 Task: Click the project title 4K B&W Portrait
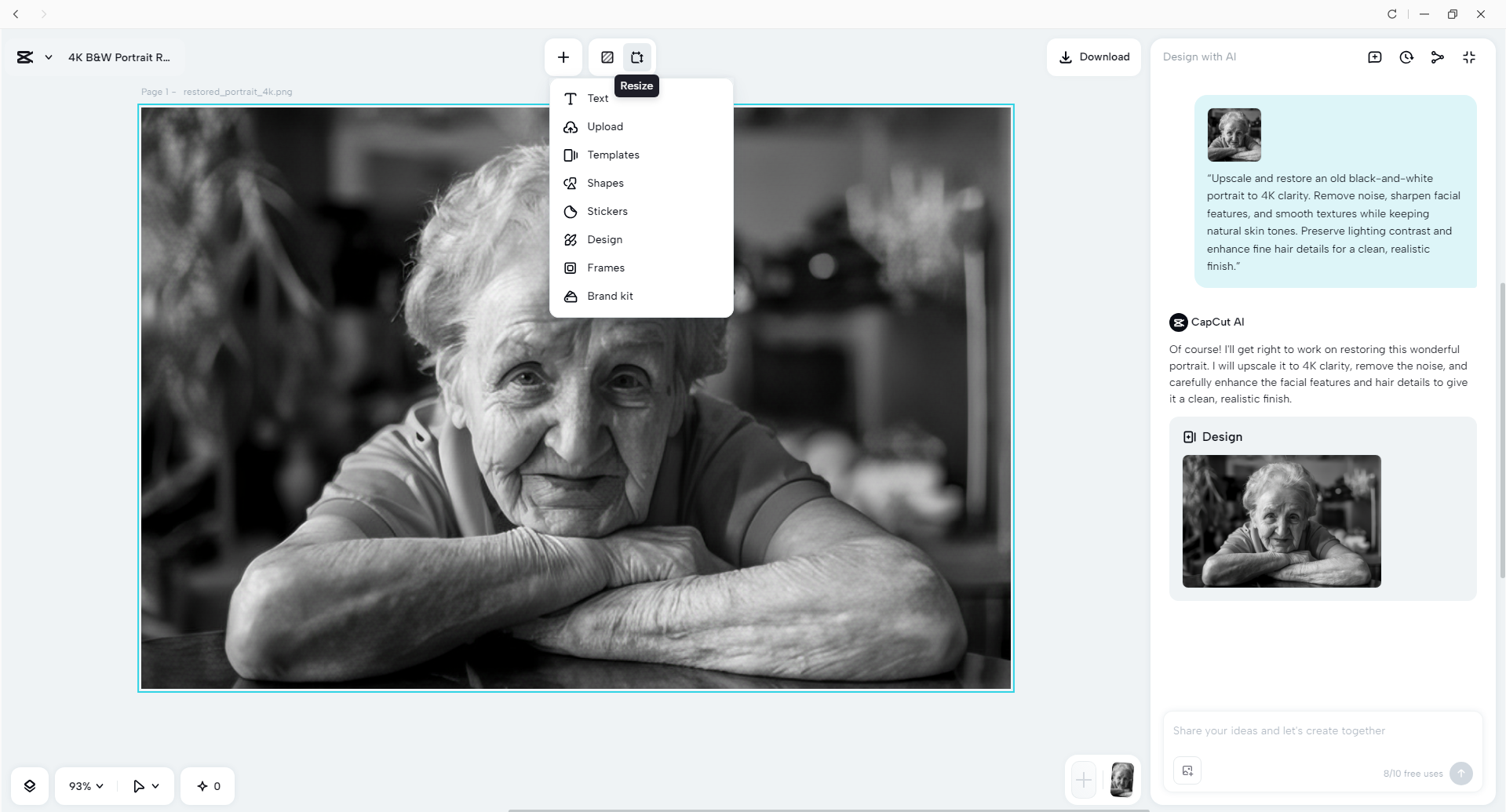119,57
